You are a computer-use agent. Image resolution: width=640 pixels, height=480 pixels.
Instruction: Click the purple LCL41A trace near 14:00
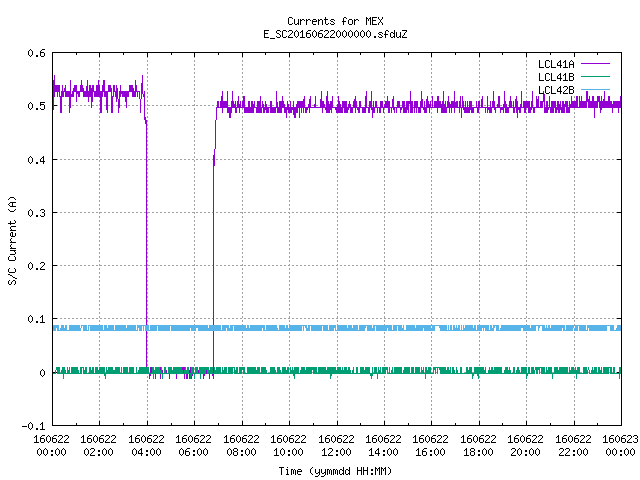pos(384,106)
